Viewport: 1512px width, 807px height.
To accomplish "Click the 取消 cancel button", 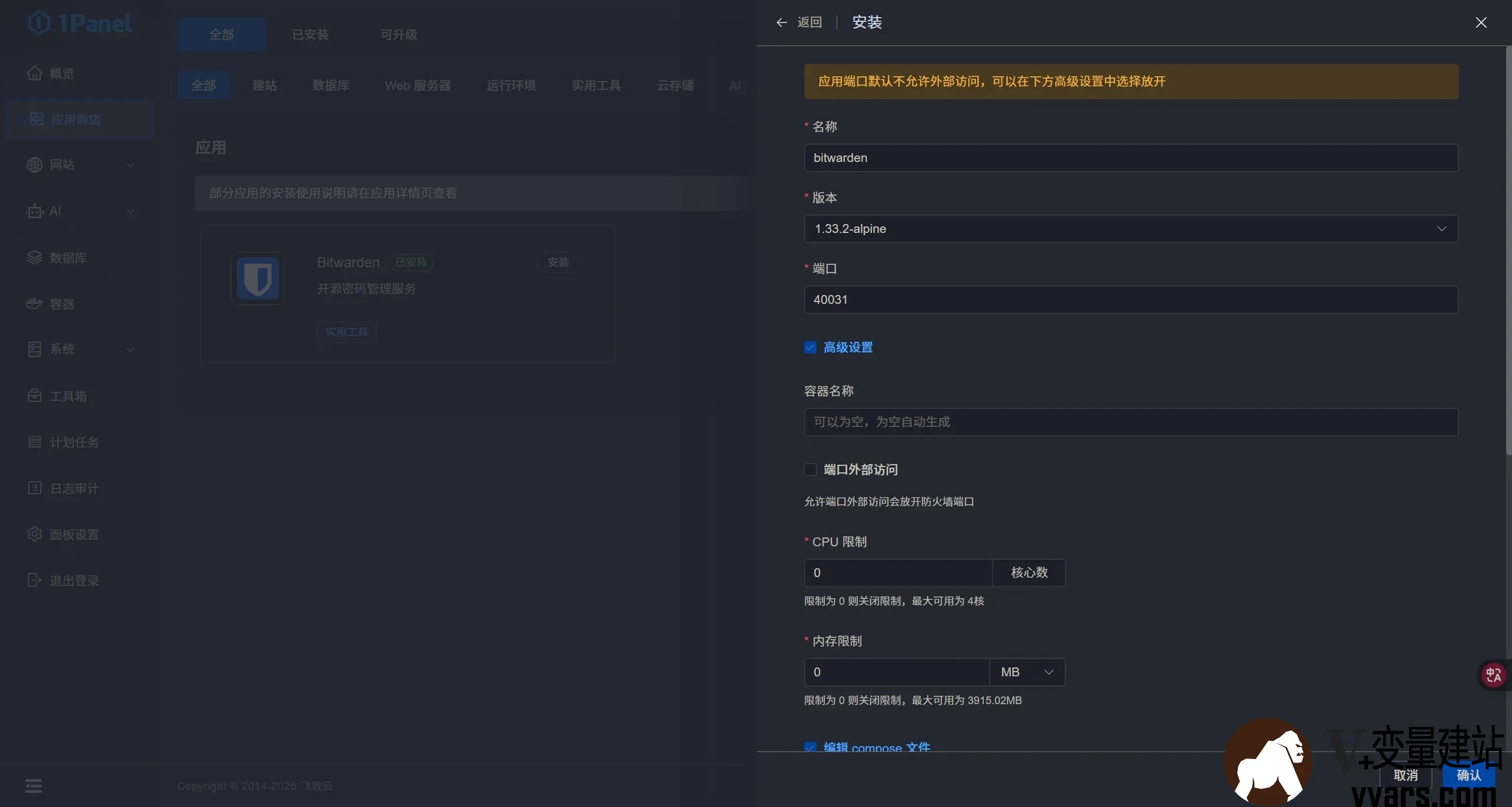I will click(x=1406, y=776).
